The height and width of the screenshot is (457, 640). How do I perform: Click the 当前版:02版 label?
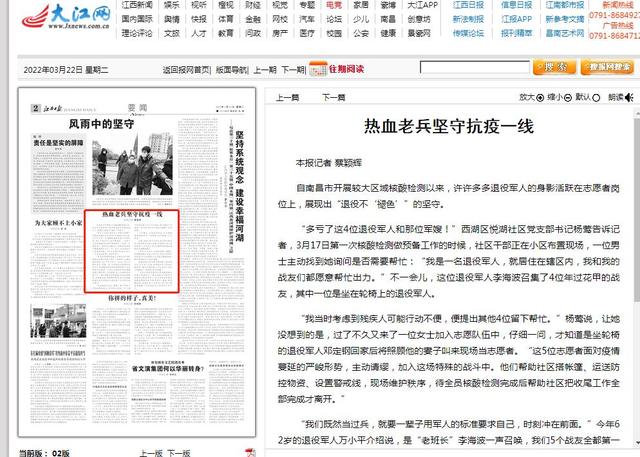pos(44,453)
